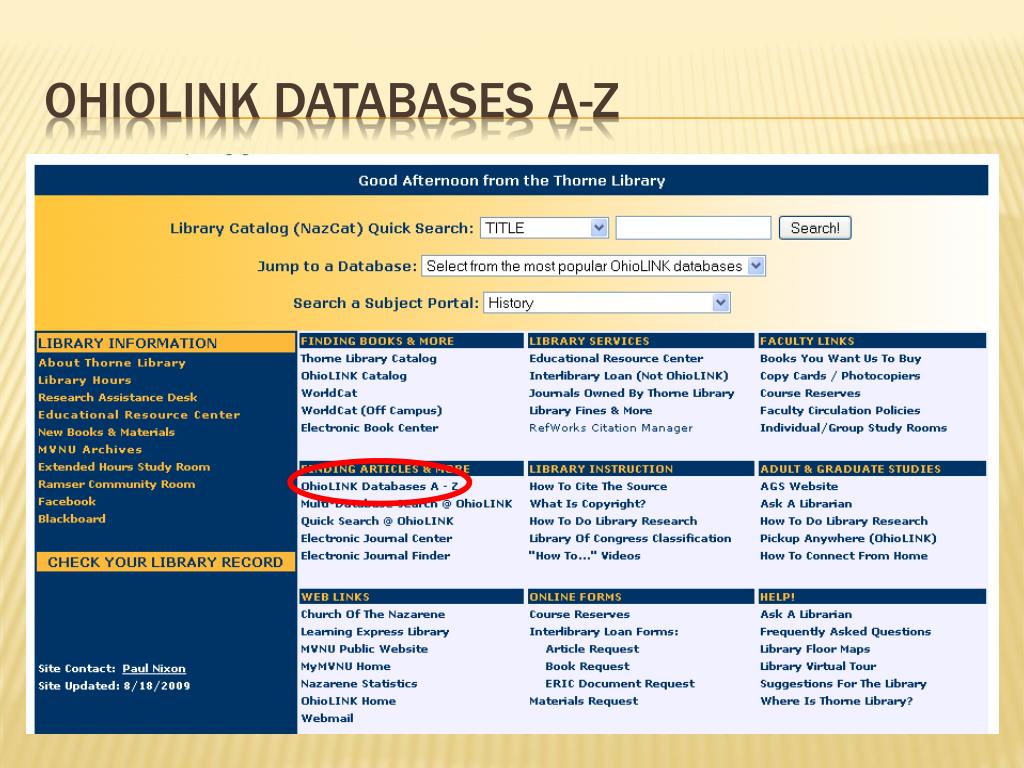Open the Blackboard link
Viewport: 1024px width, 768px height.
pos(72,519)
